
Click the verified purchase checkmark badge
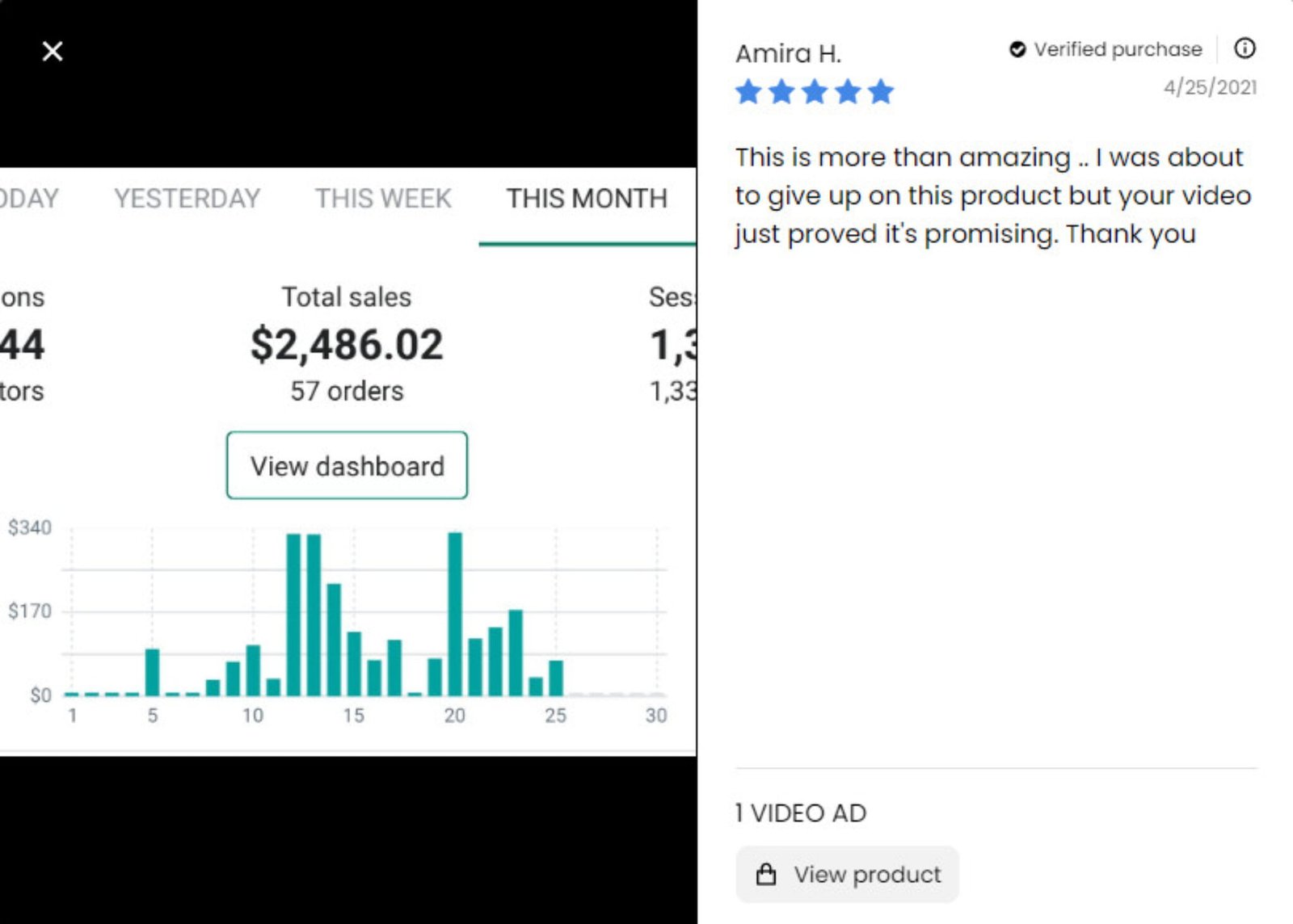[1017, 49]
